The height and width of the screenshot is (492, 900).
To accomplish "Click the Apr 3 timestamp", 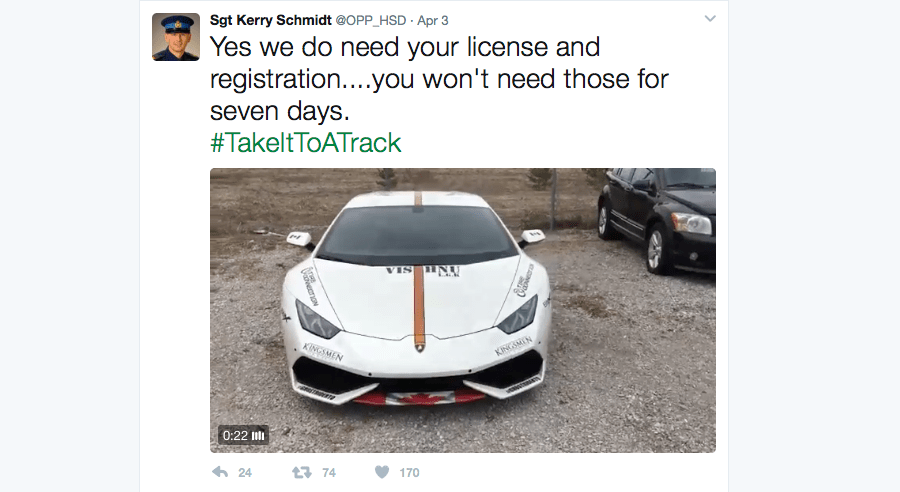I will click(x=433, y=21).
